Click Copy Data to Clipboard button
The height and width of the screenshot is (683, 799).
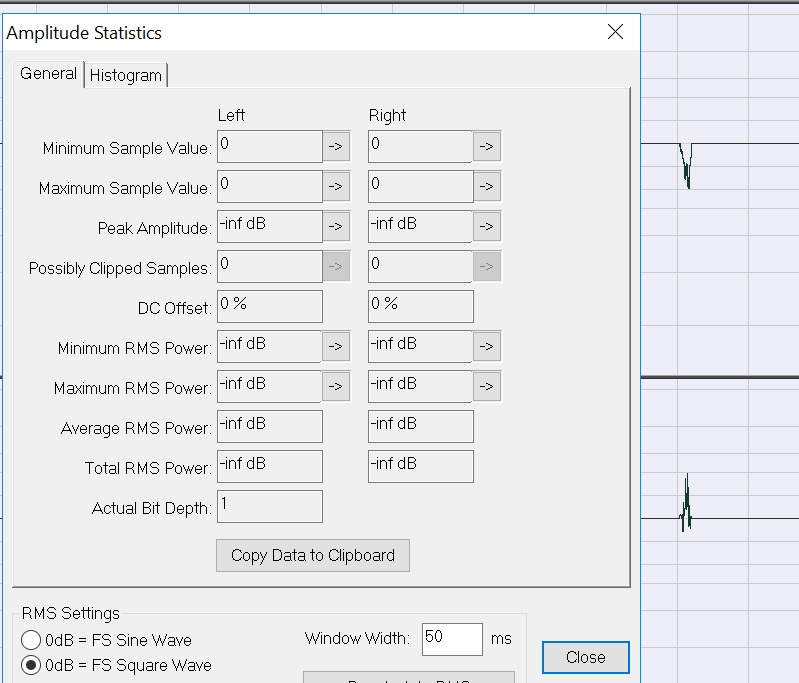click(x=312, y=556)
